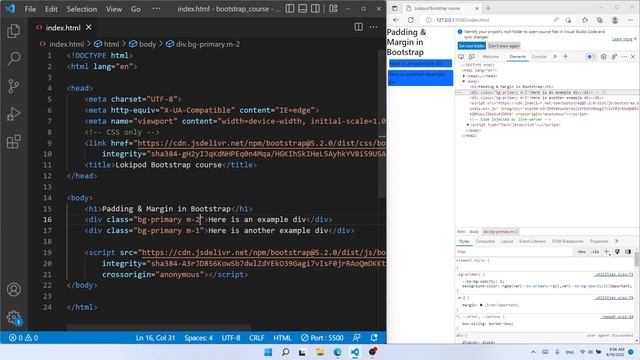This screenshot has width=640, height=360.
Task: Click the inspect element picker icon in DevTools
Action: 461,57
